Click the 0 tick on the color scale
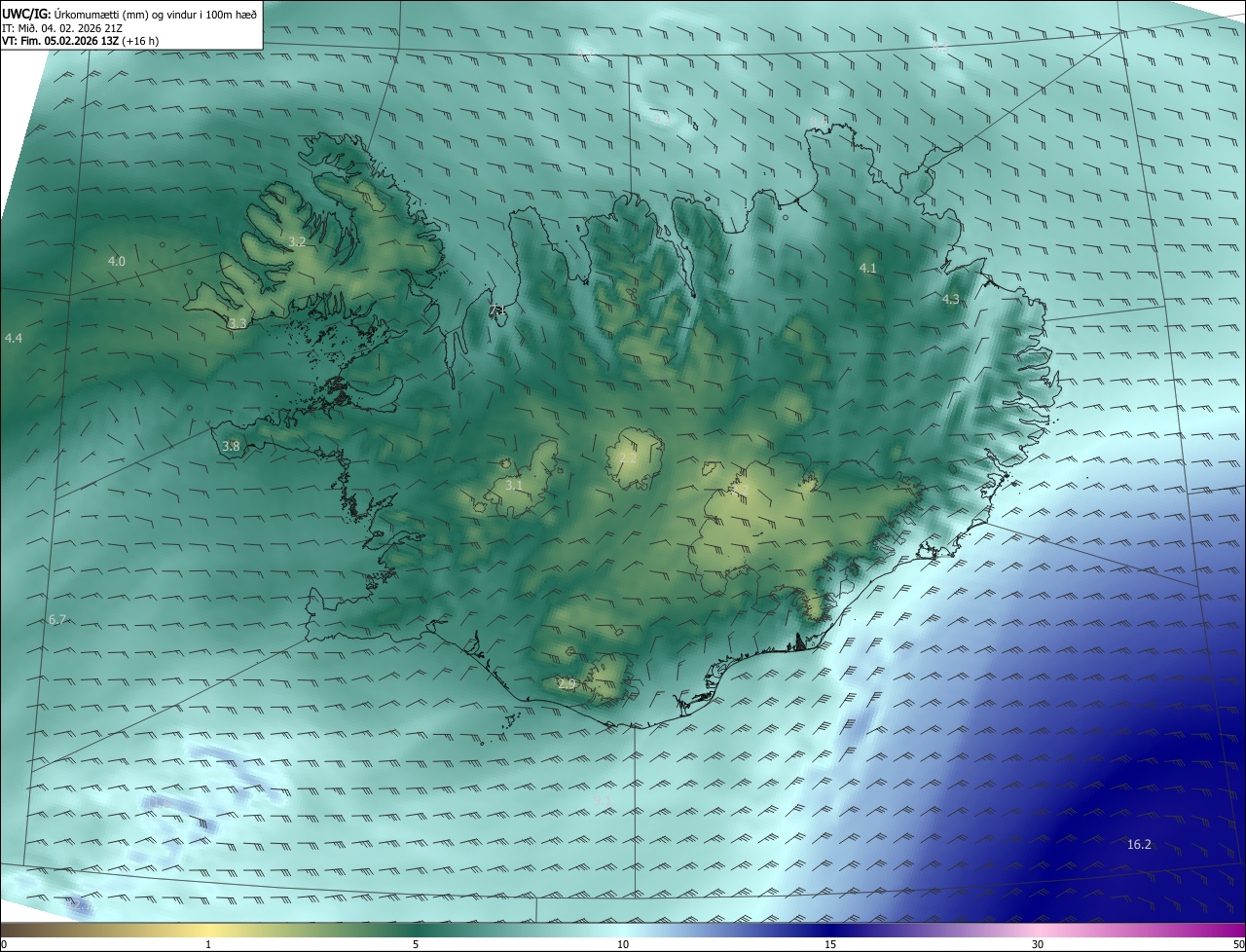Screen dimensions: 1246x952 pos(4,944)
